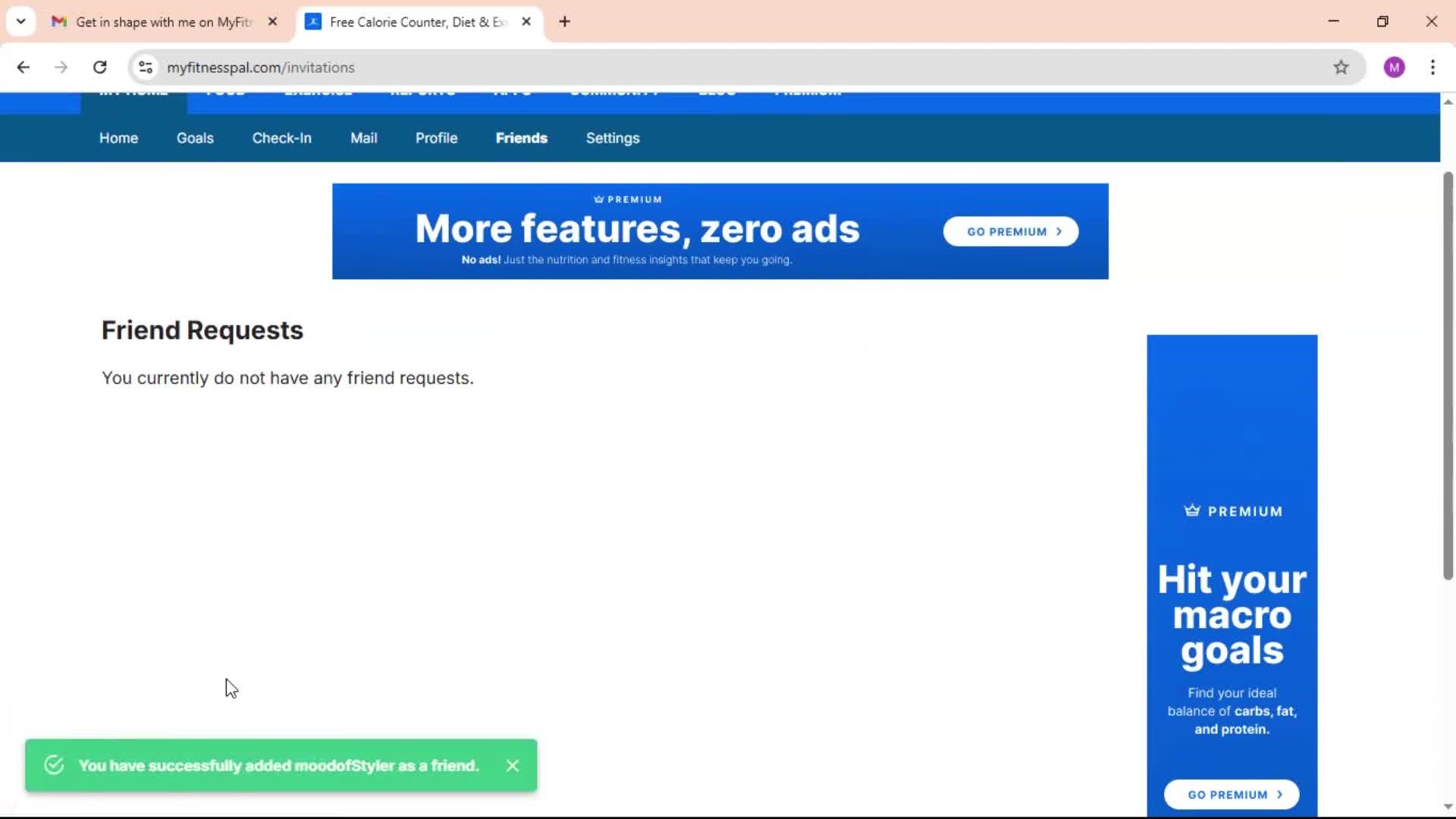Open the Chrome profile avatar M
Image resolution: width=1456 pixels, height=819 pixels.
pos(1394,67)
